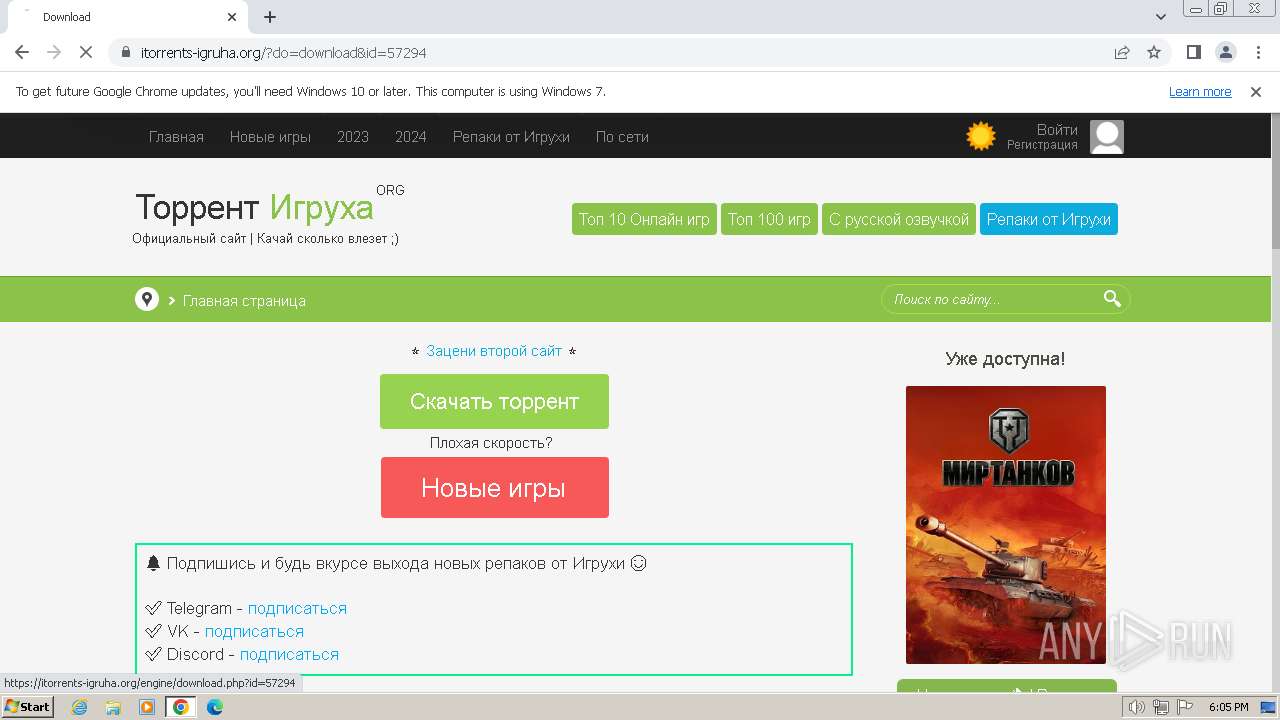Subscribe via VK подписаться link
Image resolution: width=1280 pixels, height=720 pixels.
(x=254, y=631)
